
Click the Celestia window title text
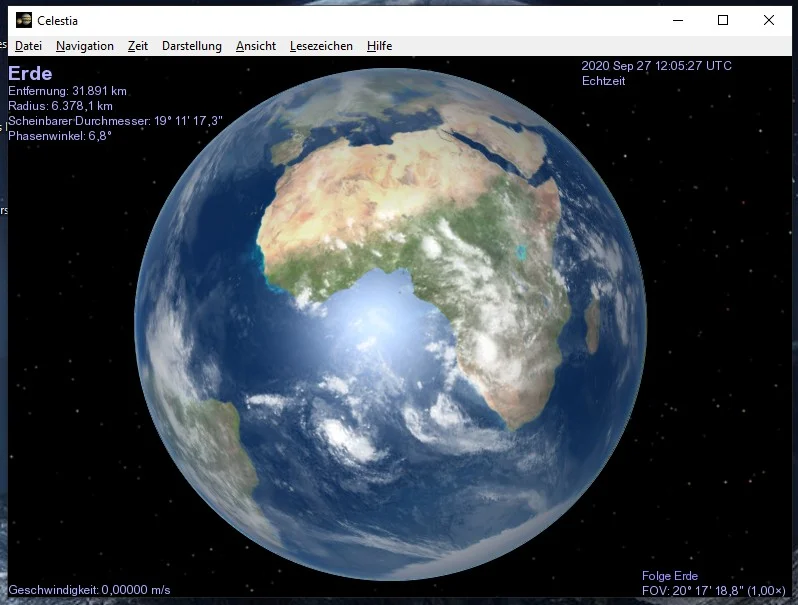click(x=57, y=21)
